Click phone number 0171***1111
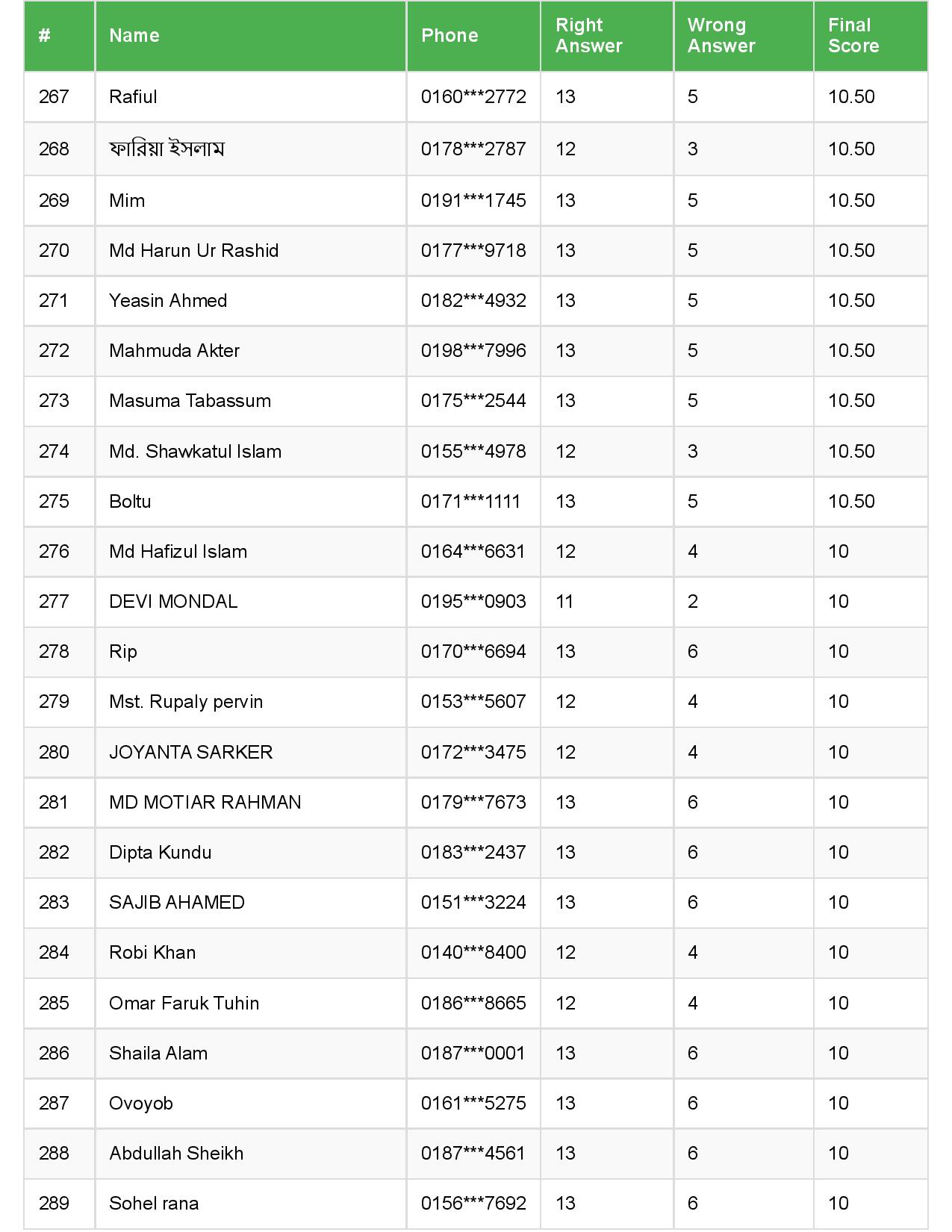Screen dimensions: 952x1232 (470, 502)
